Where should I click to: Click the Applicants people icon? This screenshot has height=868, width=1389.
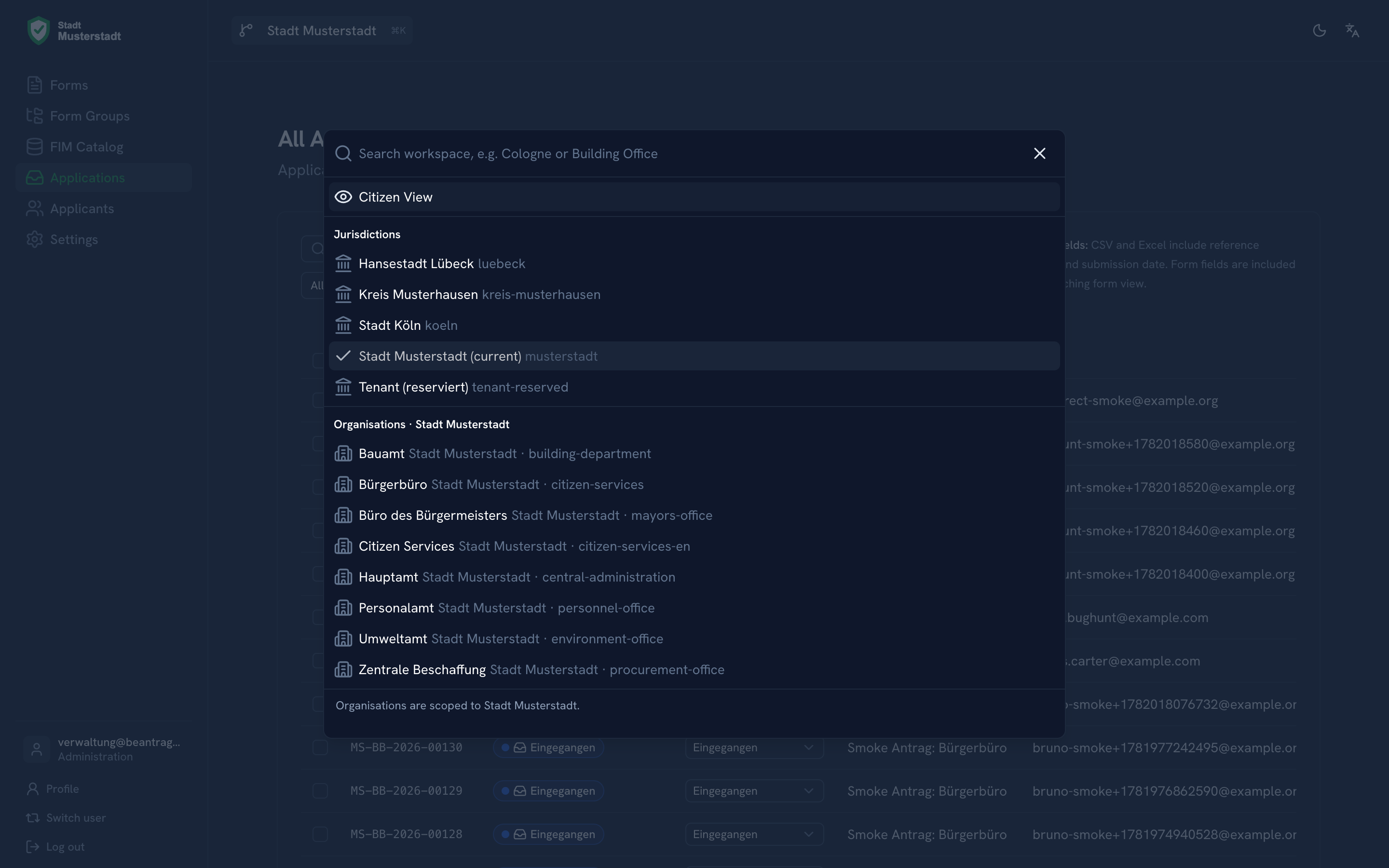(x=34, y=209)
